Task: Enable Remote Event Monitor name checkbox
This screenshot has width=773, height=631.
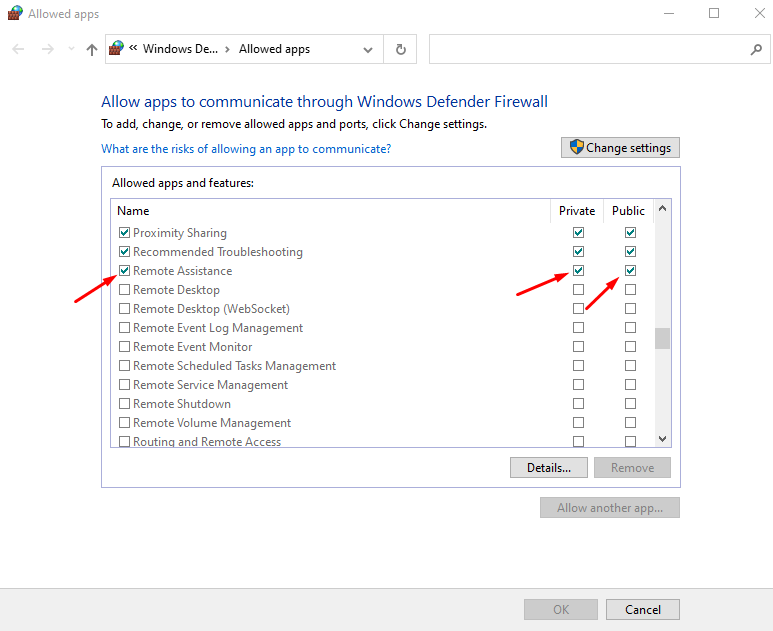Action: (124, 347)
